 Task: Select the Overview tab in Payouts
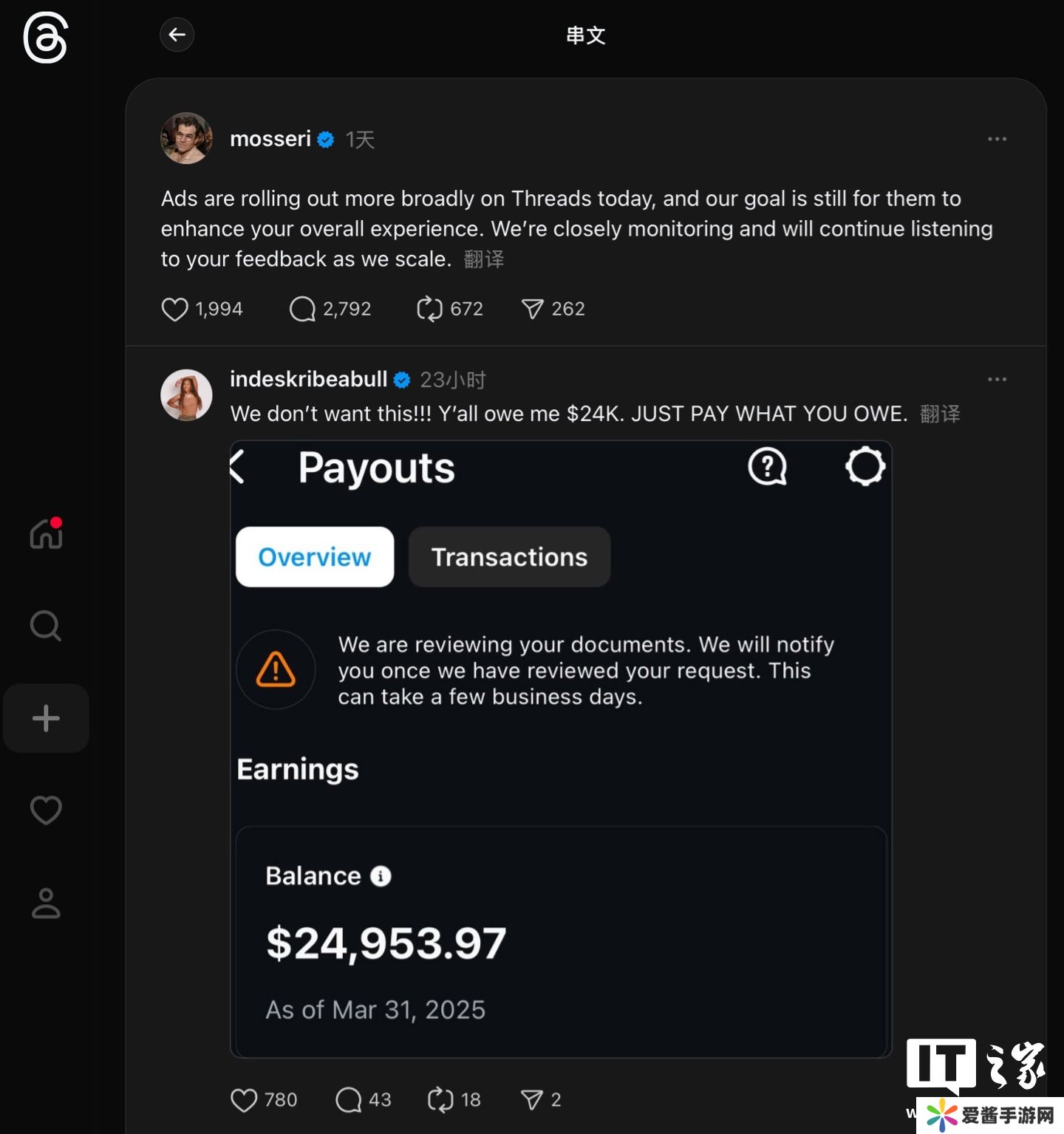pyautogui.click(x=315, y=557)
